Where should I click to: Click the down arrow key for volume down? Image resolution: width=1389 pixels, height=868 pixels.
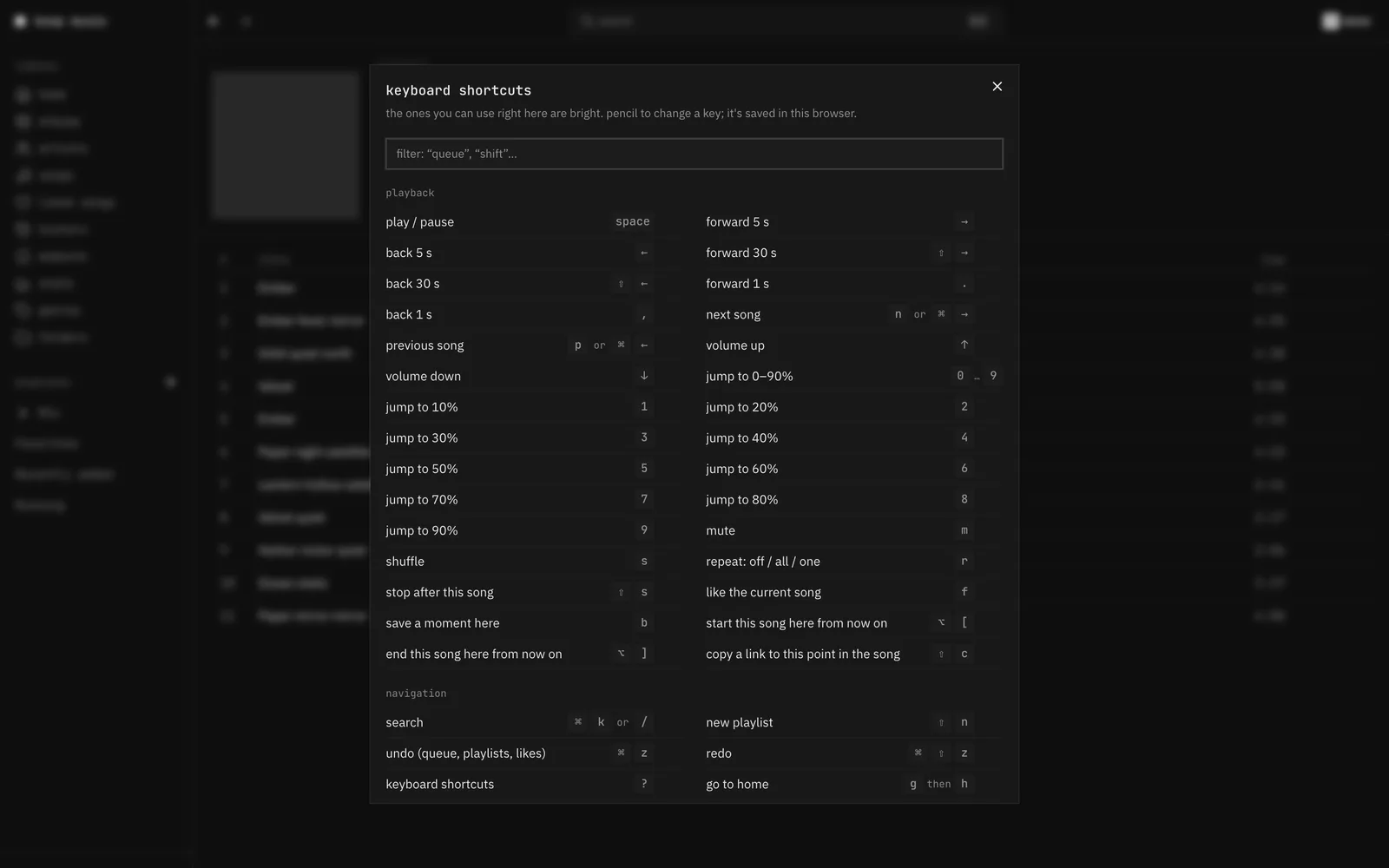pyautogui.click(x=644, y=376)
